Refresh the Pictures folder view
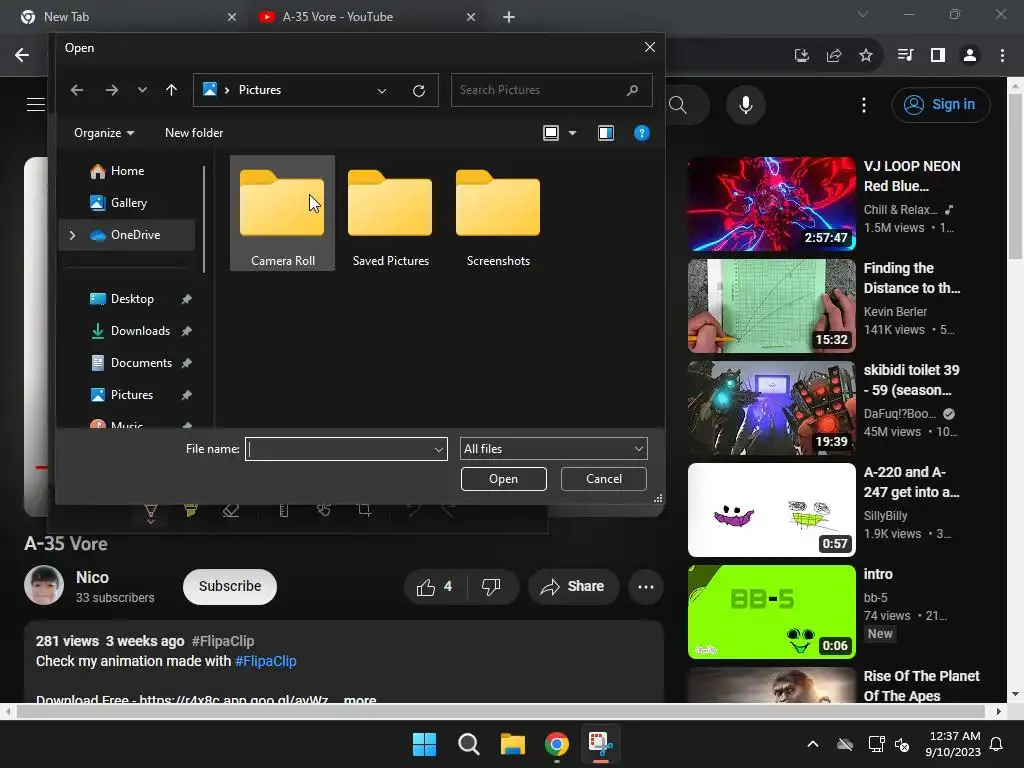The height and width of the screenshot is (768, 1024). point(419,91)
